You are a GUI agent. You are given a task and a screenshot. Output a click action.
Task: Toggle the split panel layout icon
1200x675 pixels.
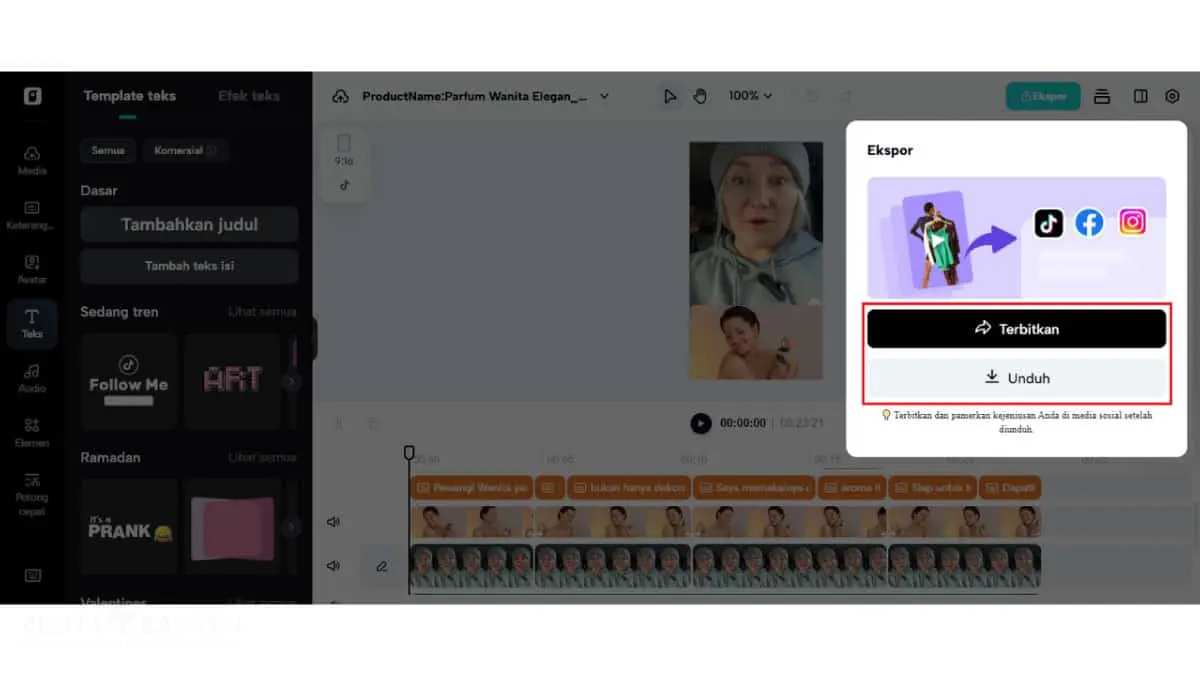click(1140, 96)
